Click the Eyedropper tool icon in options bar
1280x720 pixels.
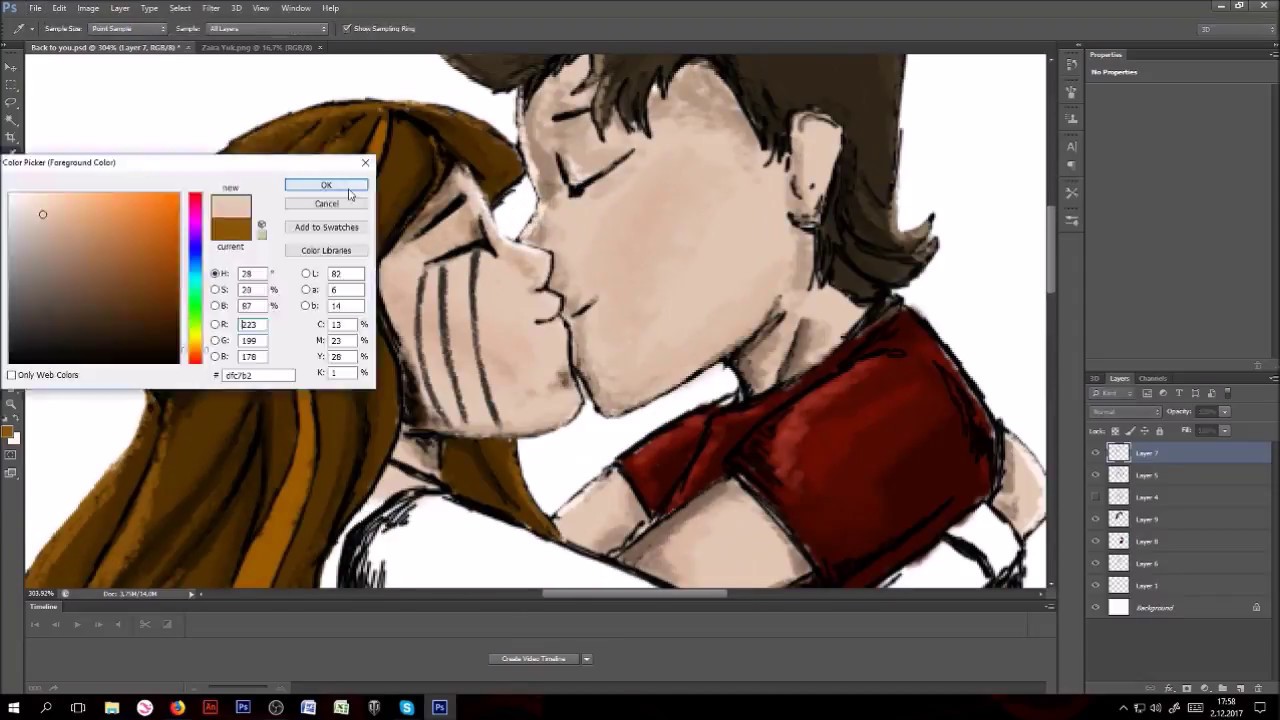click(19, 28)
